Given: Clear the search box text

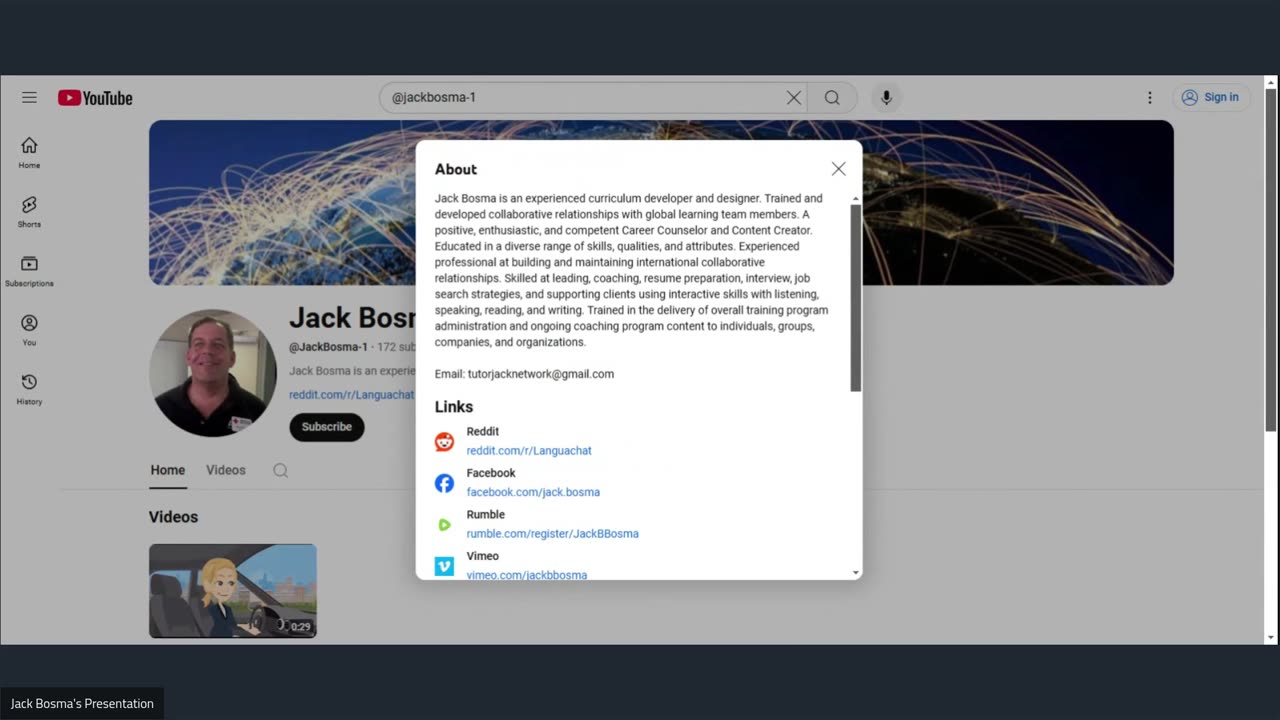Looking at the screenshot, I should [793, 97].
